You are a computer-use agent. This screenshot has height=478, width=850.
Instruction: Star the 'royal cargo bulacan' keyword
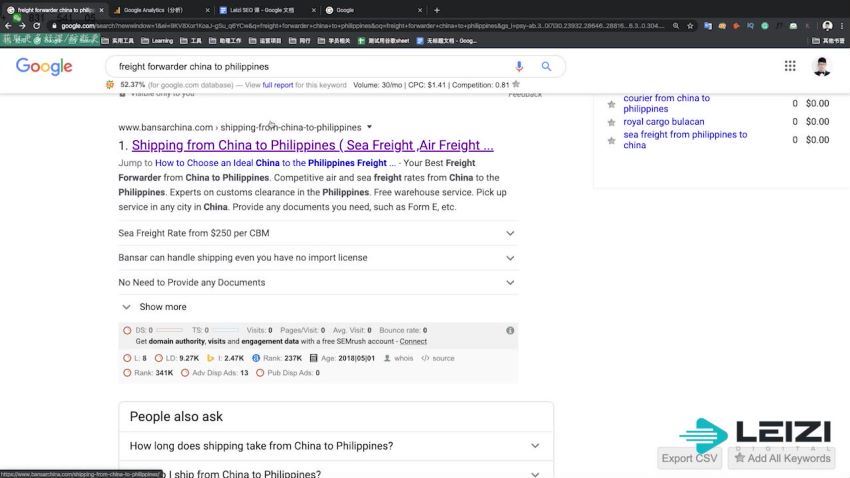(x=611, y=122)
